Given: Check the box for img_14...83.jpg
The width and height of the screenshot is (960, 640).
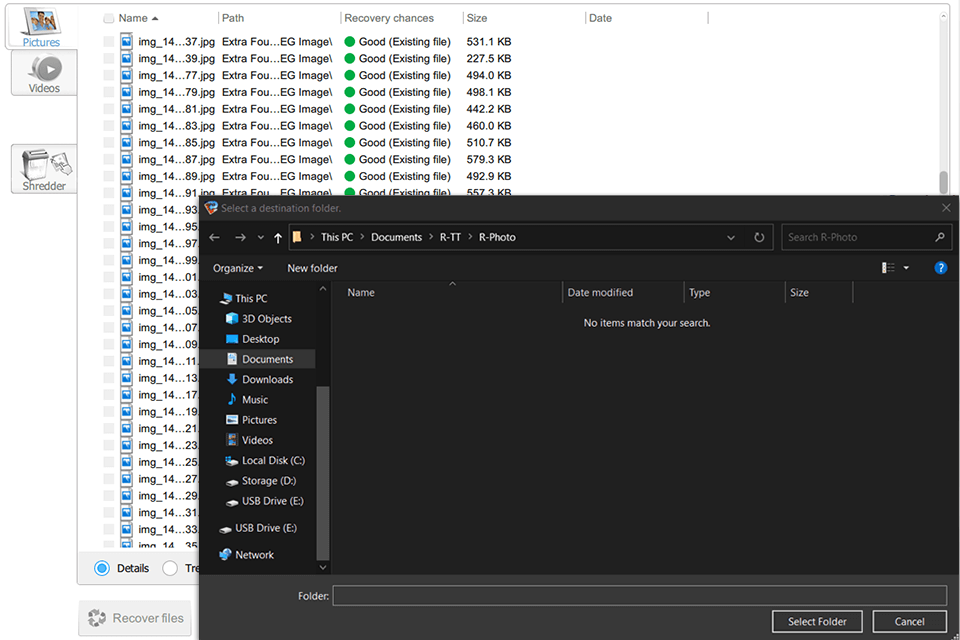Looking at the screenshot, I should [x=108, y=126].
